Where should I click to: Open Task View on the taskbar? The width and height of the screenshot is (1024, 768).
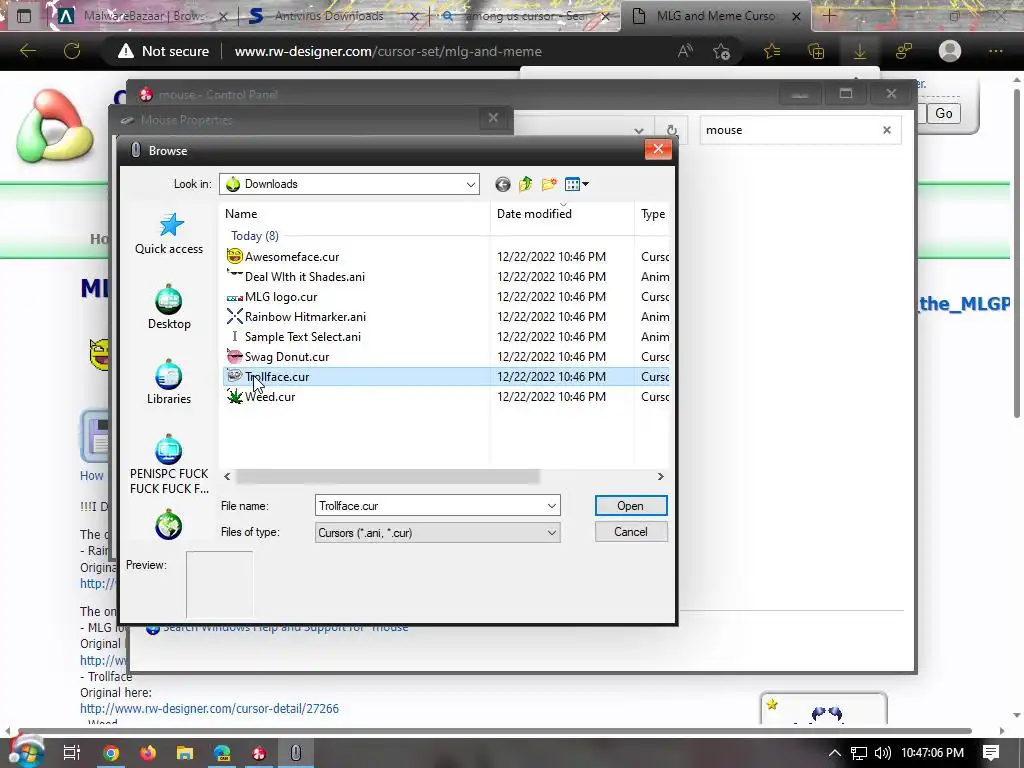click(72, 753)
